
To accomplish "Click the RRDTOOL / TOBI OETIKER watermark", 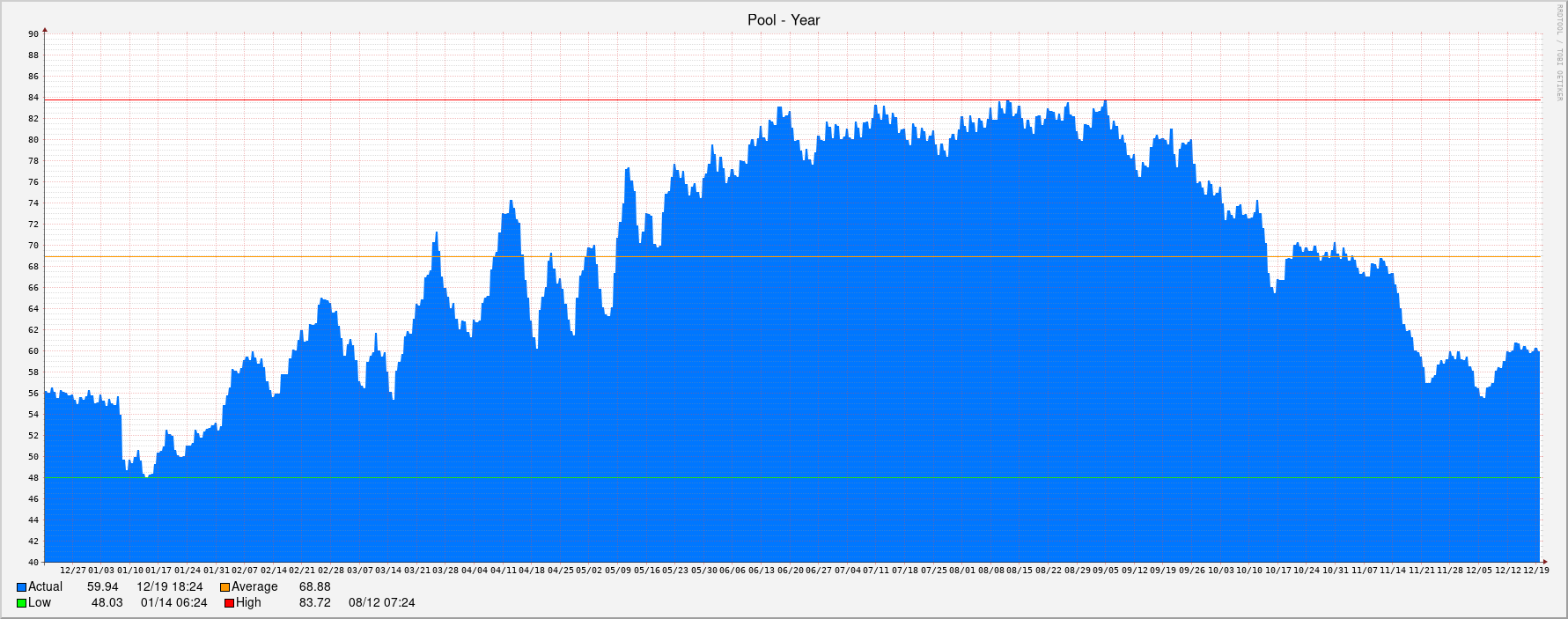I will (1559, 53).
